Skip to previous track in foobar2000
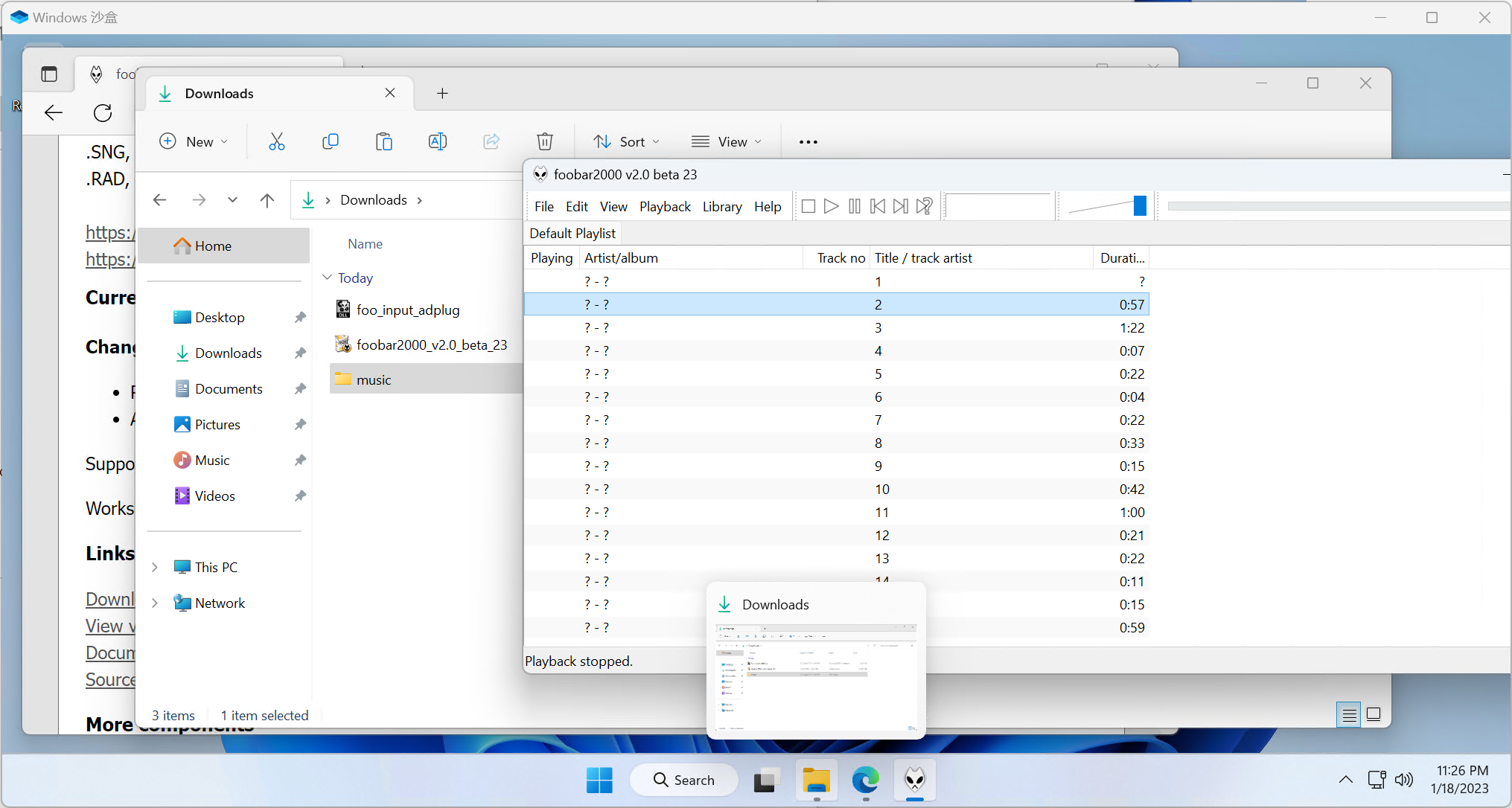1512x808 pixels. [878, 206]
